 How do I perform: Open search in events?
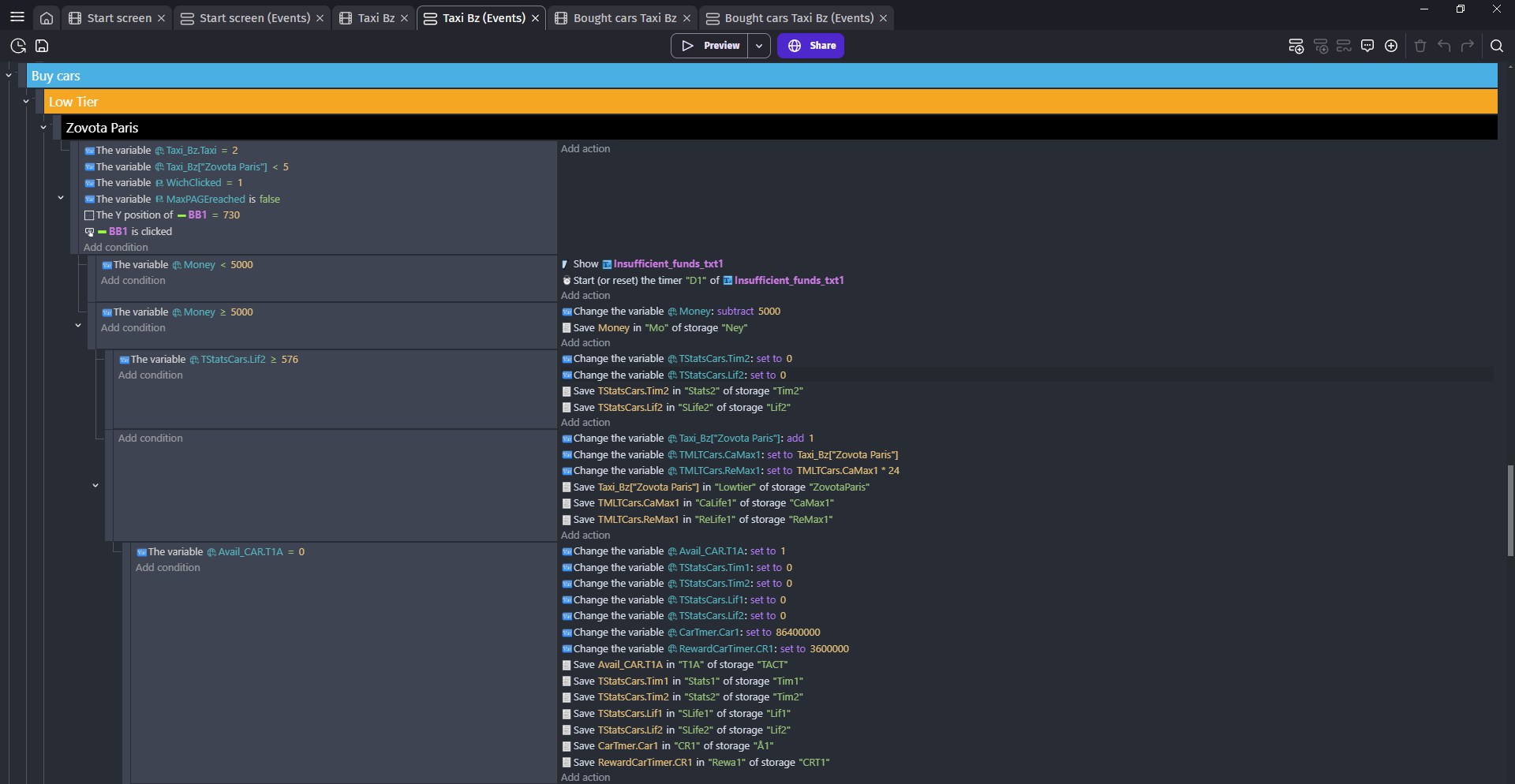pyautogui.click(x=1496, y=46)
